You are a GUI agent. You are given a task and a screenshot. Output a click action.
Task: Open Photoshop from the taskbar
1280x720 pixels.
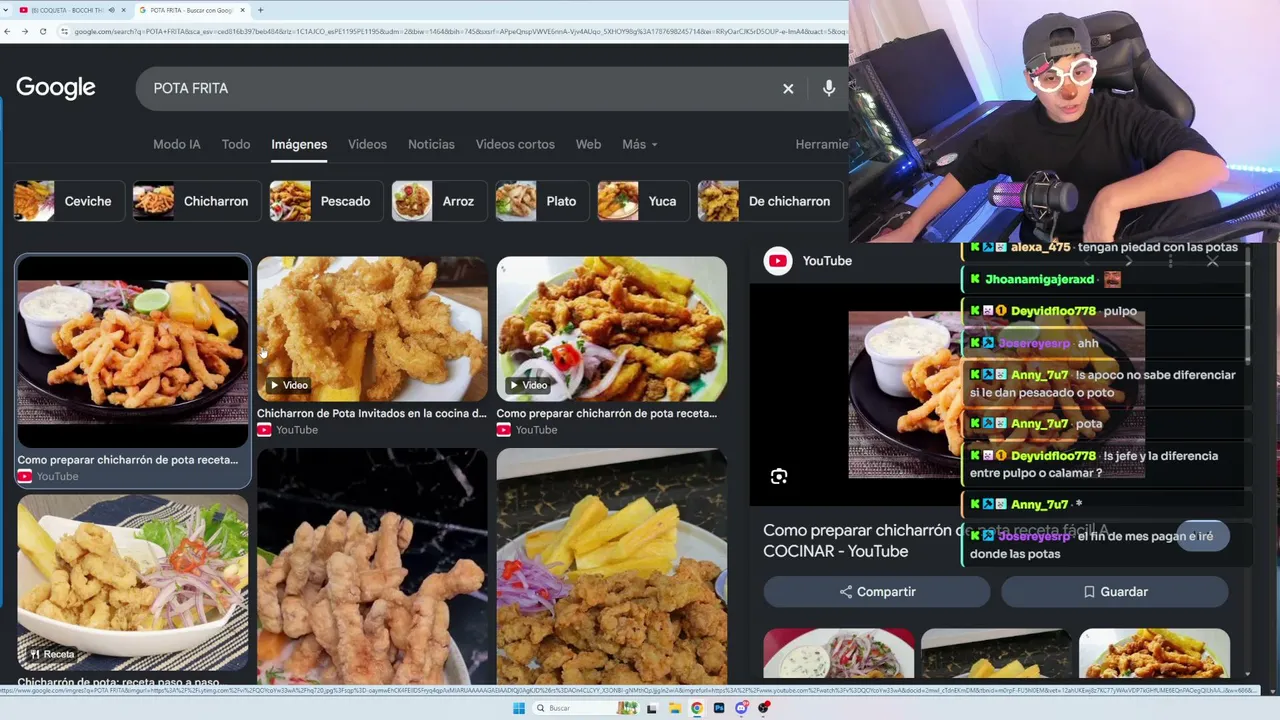[719, 708]
